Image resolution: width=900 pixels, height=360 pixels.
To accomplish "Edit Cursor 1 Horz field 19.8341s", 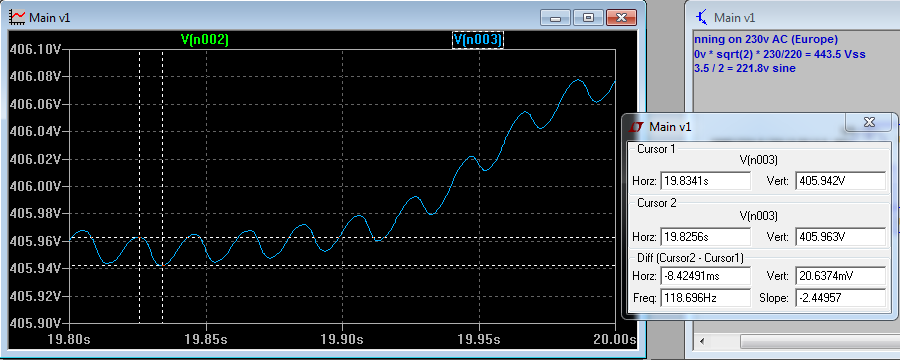I will pyautogui.click(x=705, y=181).
